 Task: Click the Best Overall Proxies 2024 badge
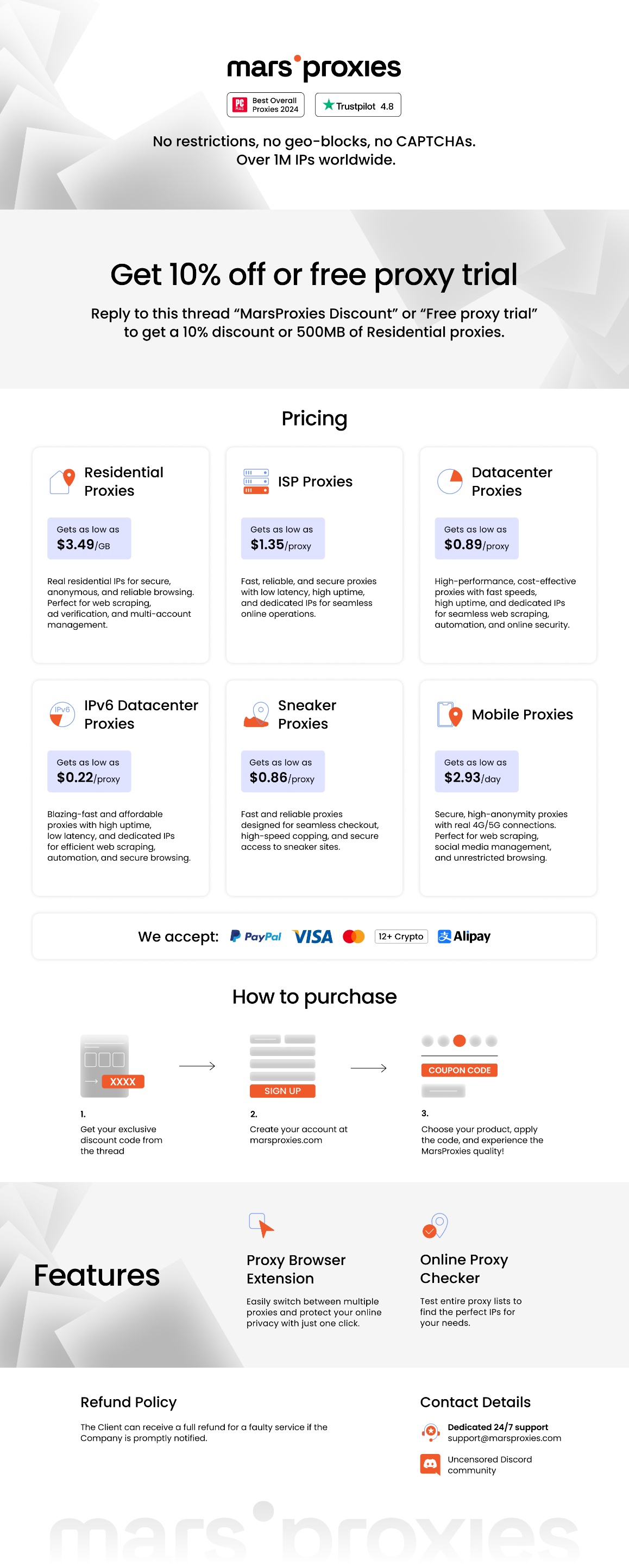[x=266, y=105]
